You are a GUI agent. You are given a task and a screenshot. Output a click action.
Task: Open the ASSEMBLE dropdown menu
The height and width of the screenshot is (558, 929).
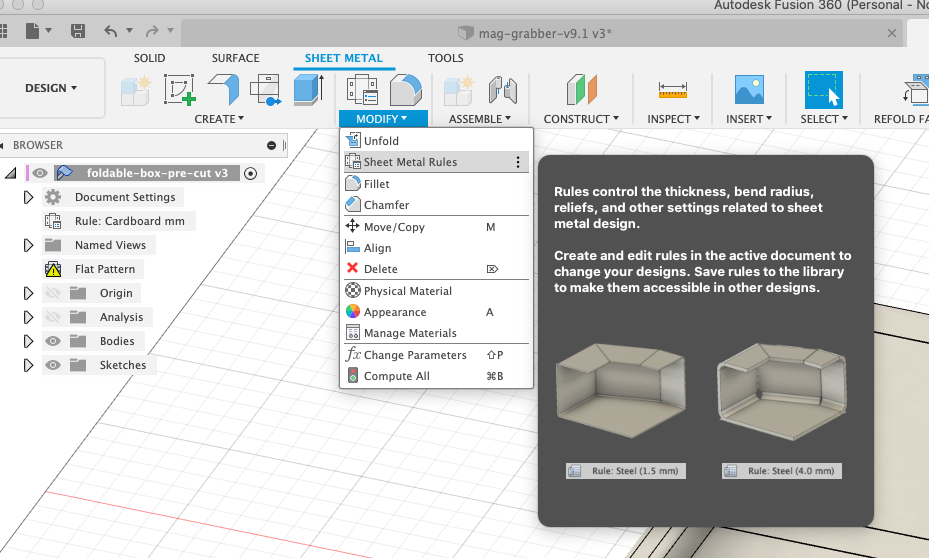480,119
